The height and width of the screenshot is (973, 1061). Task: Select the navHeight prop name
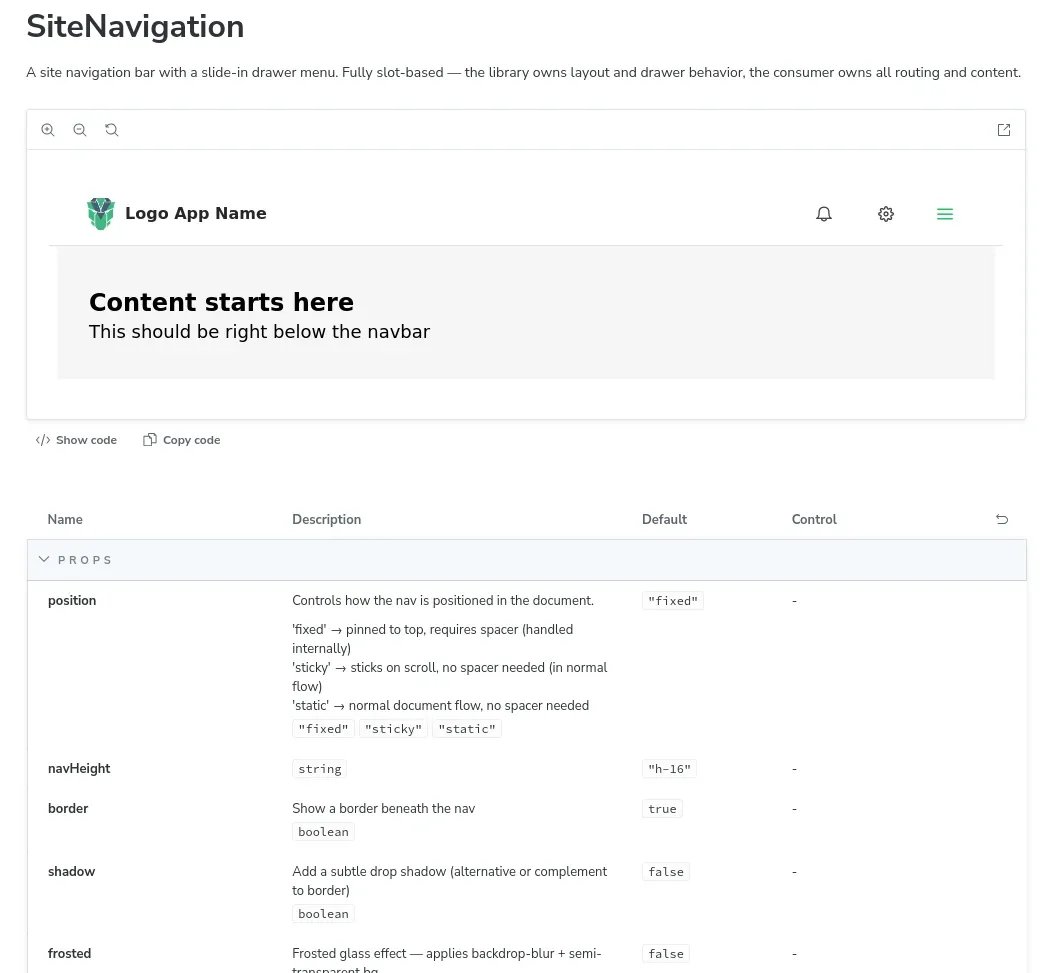[78, 768]
